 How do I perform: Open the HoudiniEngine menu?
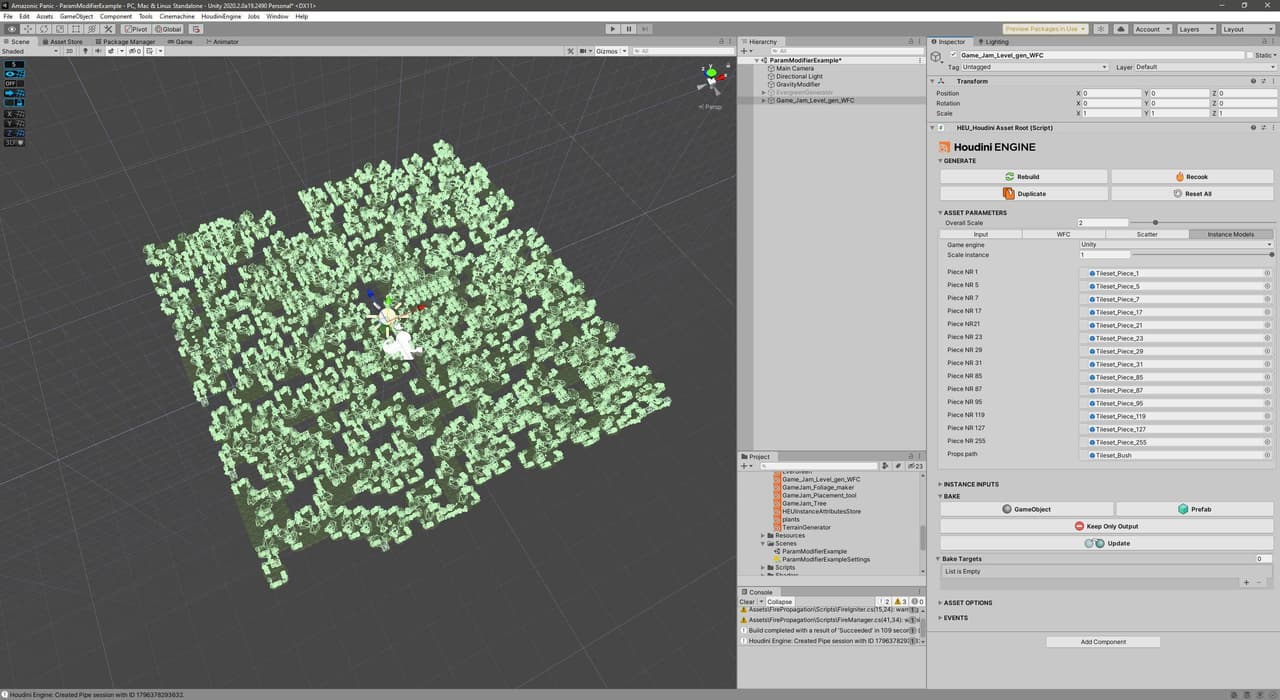coord(221,16)
